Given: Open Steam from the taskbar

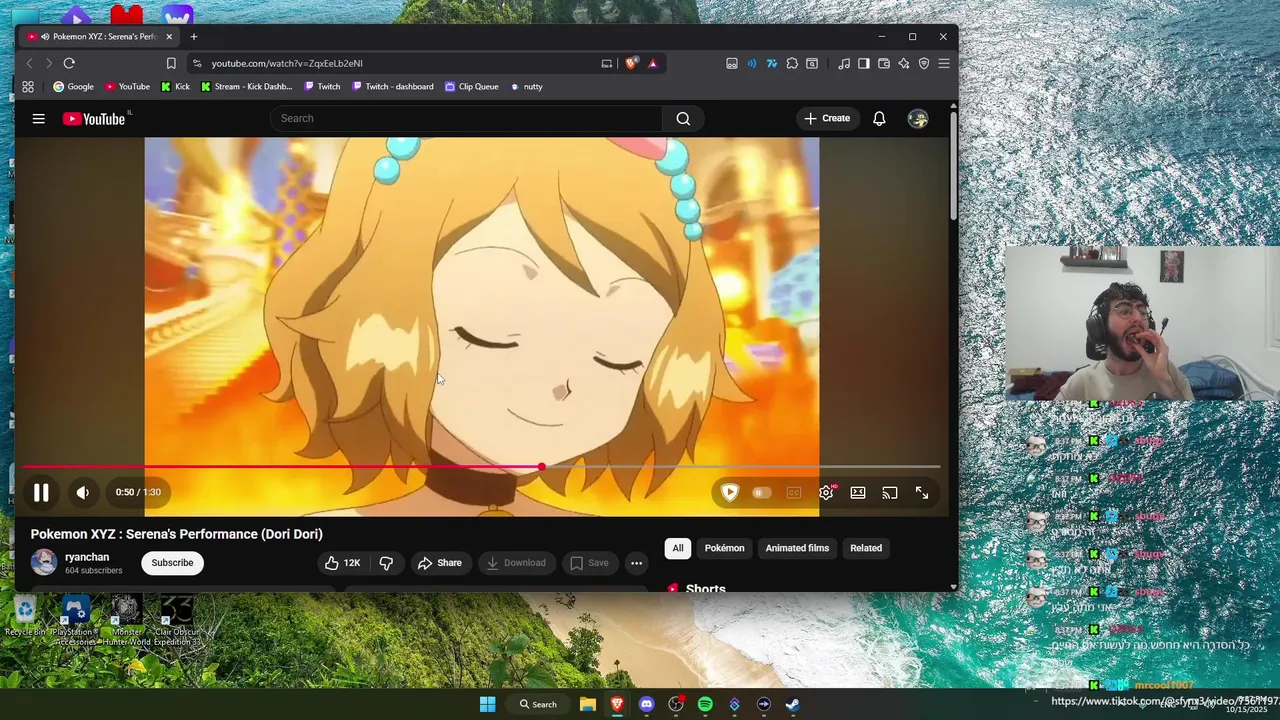Looking at the screenshot, I should [x=792, y=704].
